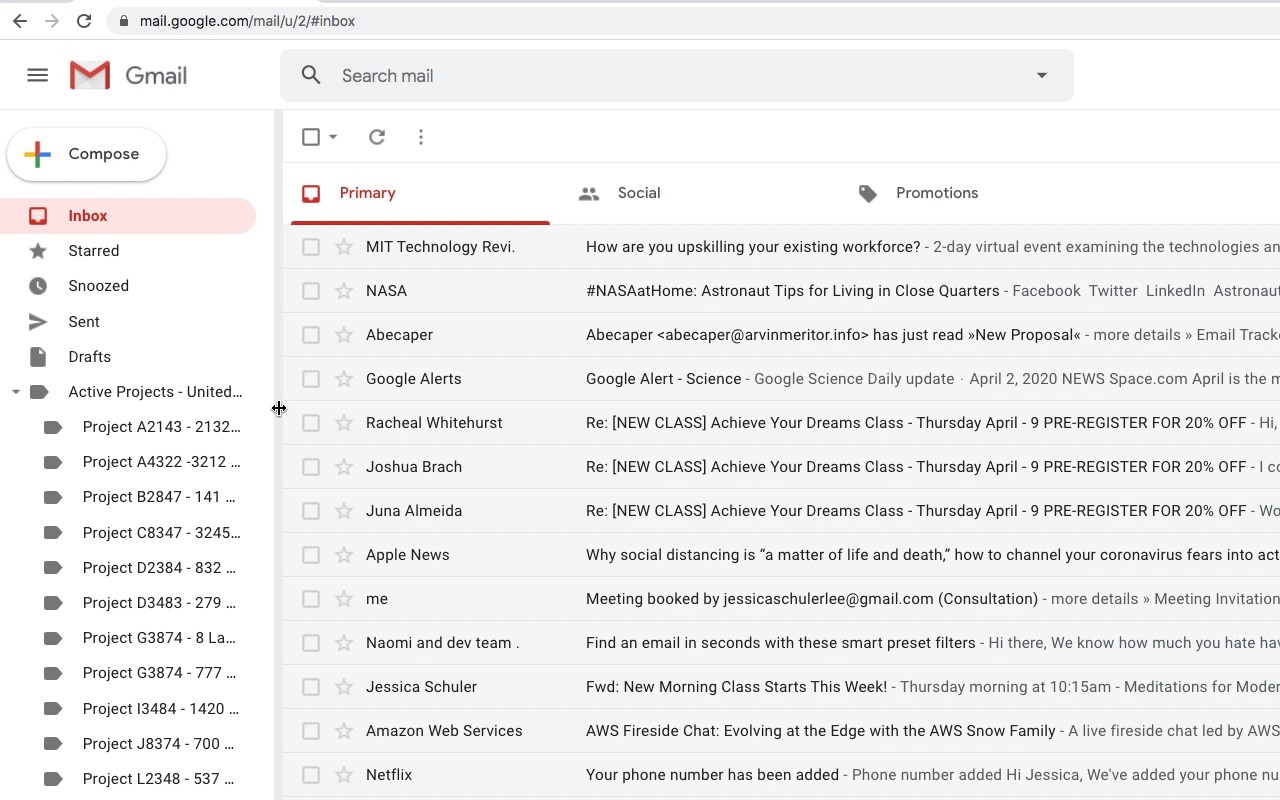Image resolution: width=1280 pixels, height=800 pixels.
Task: Star the Google Alerts email
Action: [x=344, y=379]
